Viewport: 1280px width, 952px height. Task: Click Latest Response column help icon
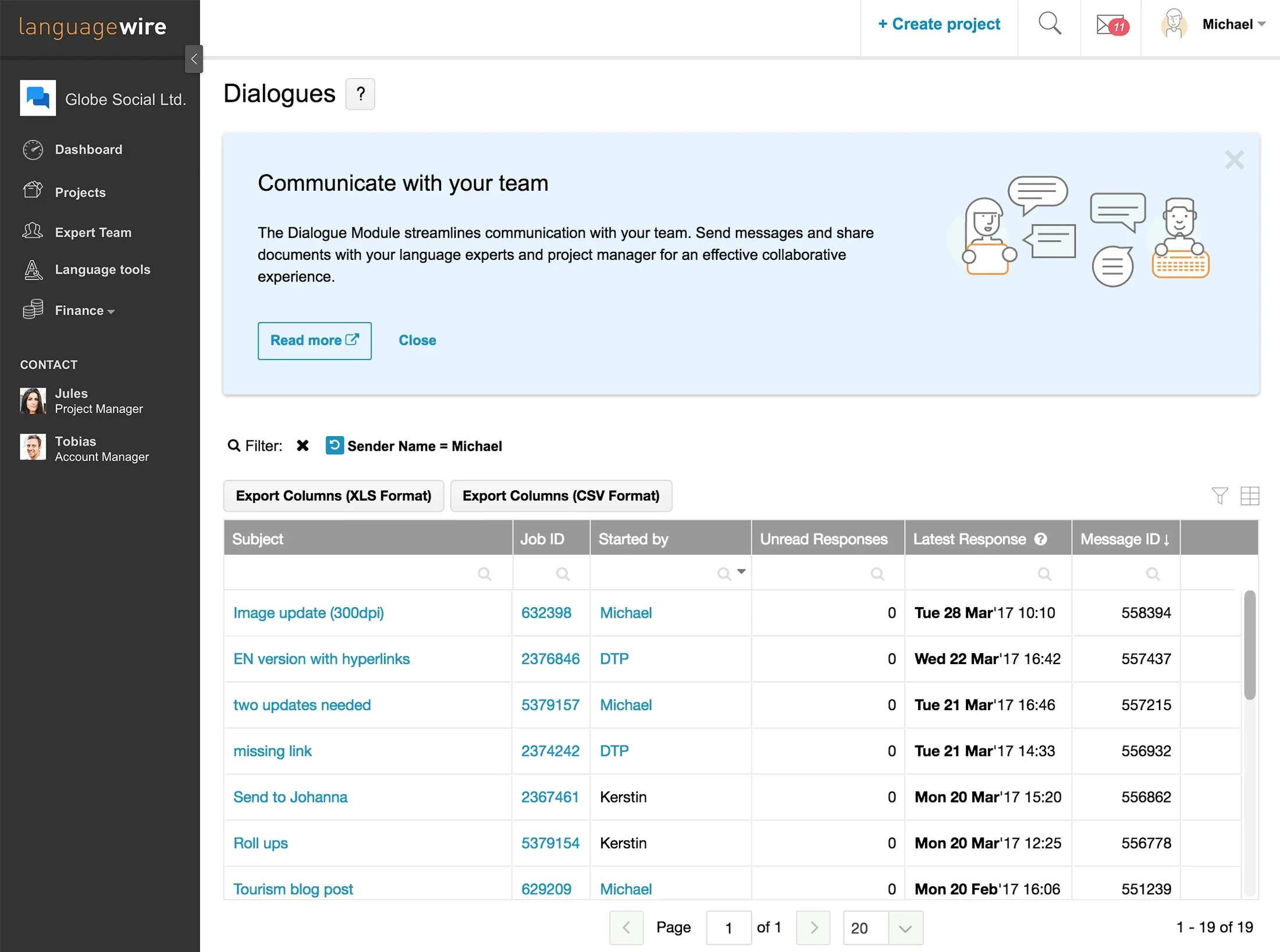1041,539
